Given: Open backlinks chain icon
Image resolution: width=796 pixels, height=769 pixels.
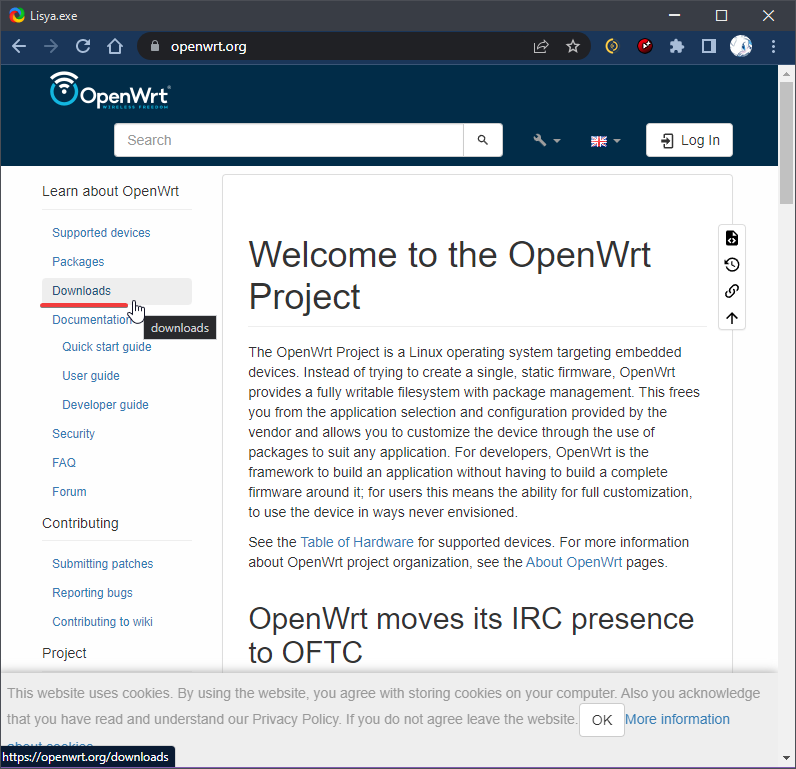Looking at the screenshot, I should click(732, 291).
